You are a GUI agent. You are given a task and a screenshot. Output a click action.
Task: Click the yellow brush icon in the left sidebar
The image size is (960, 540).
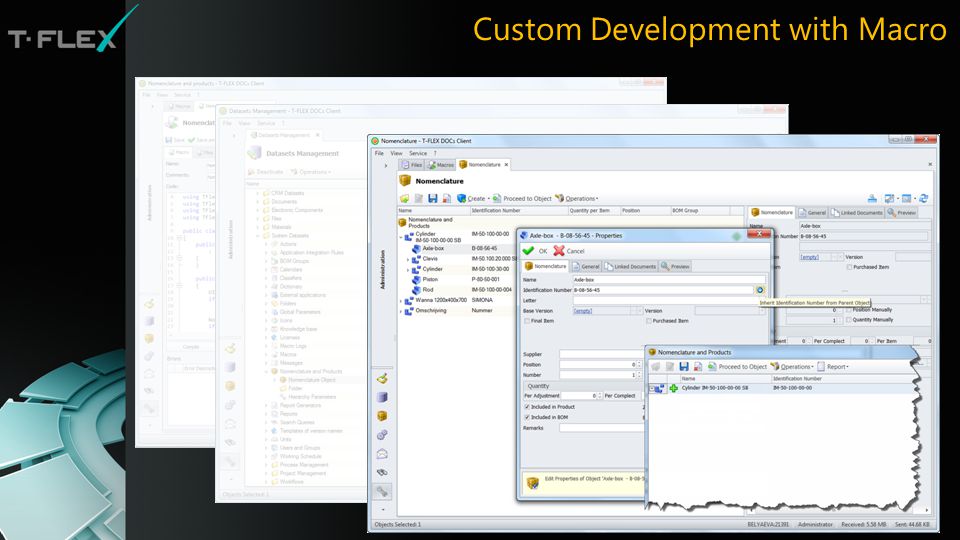(382, 378)
